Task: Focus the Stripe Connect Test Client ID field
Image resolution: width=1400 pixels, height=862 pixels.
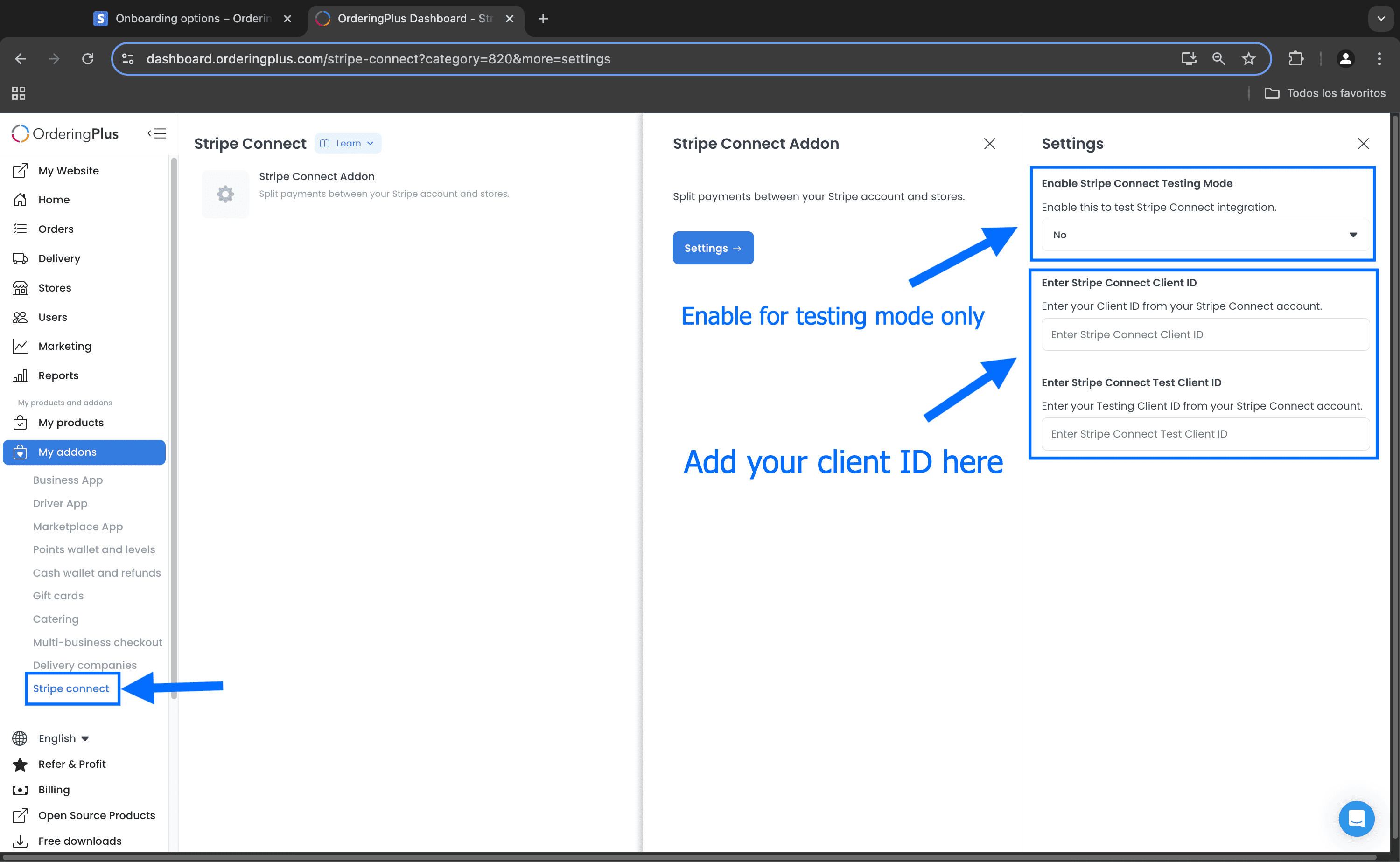Action: [x=1205, y=434]
